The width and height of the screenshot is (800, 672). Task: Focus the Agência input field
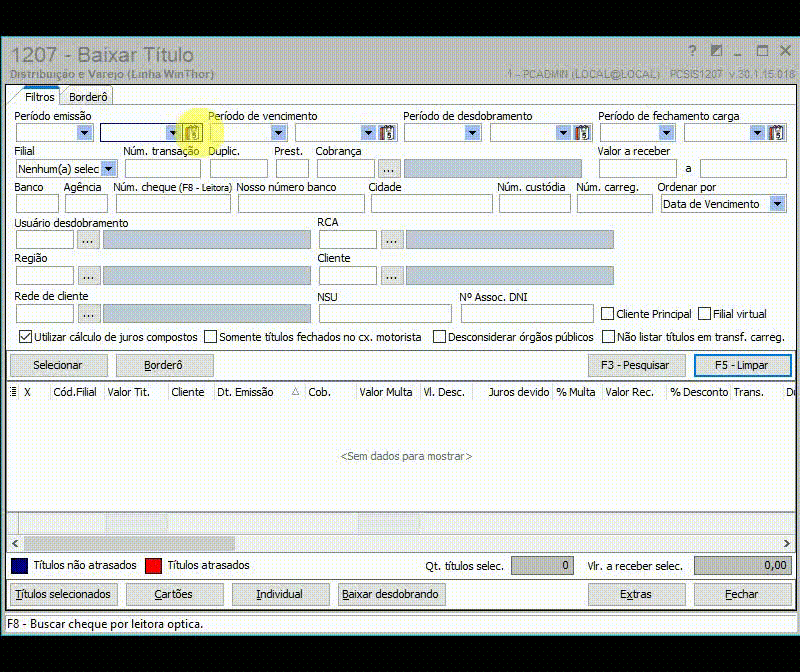(86, 204)
